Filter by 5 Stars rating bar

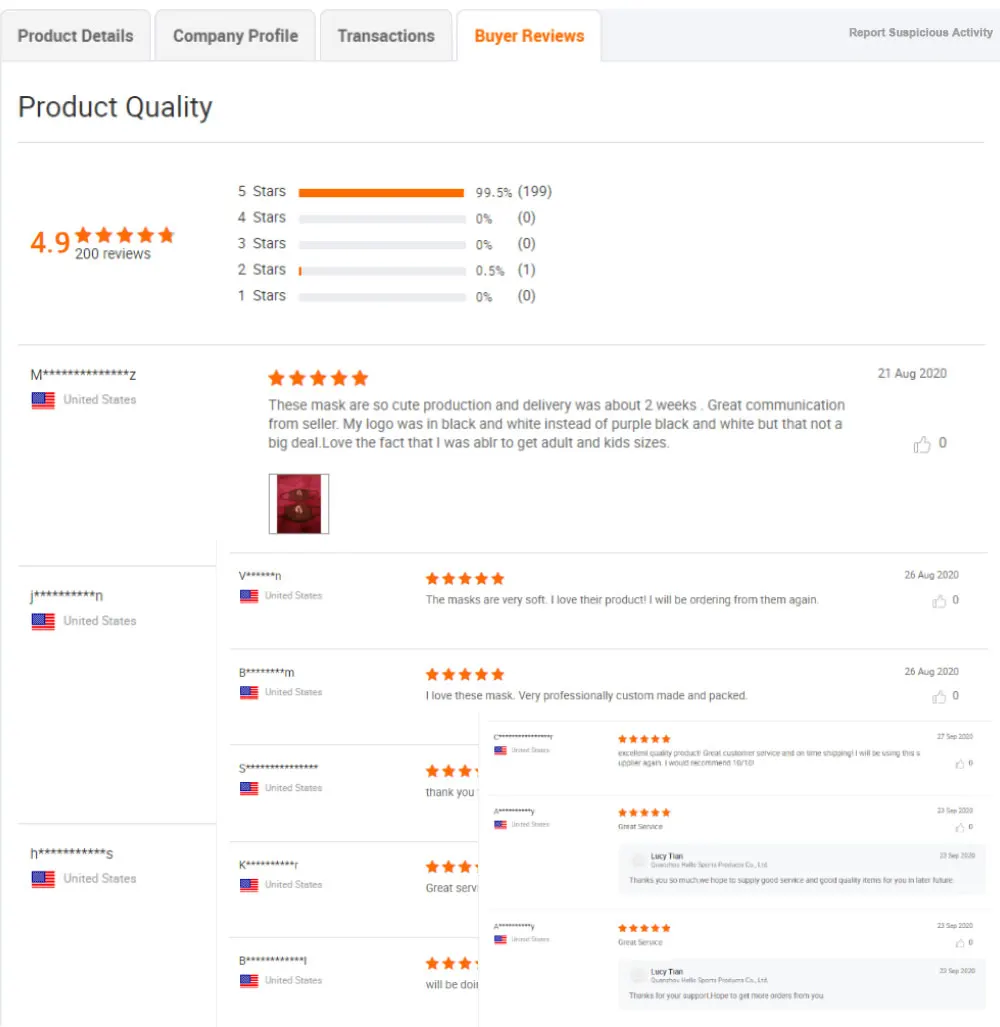pyautogui.click(x=381, y=193)
